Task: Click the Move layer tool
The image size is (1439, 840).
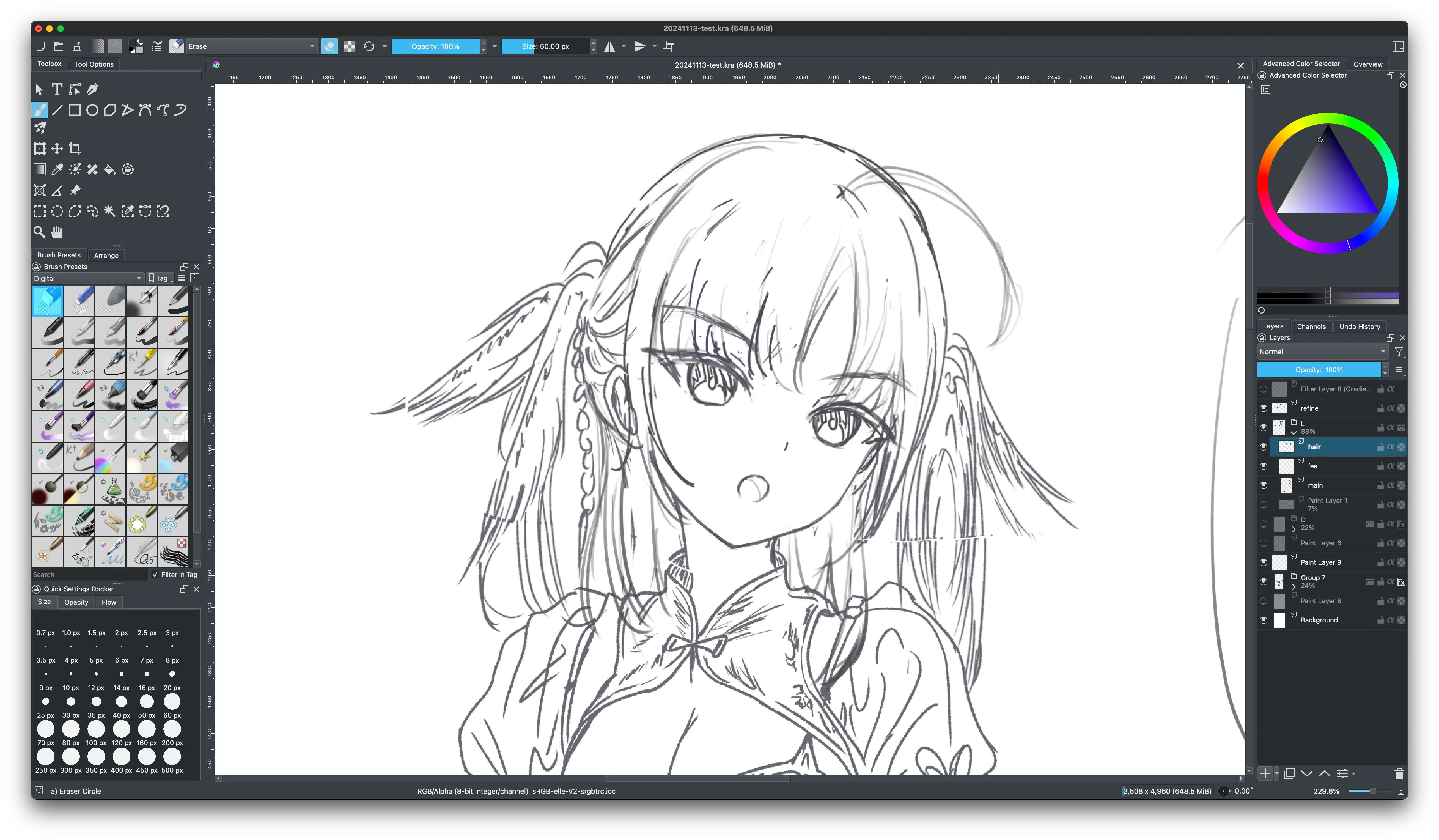Action: (x=57, y=149)
